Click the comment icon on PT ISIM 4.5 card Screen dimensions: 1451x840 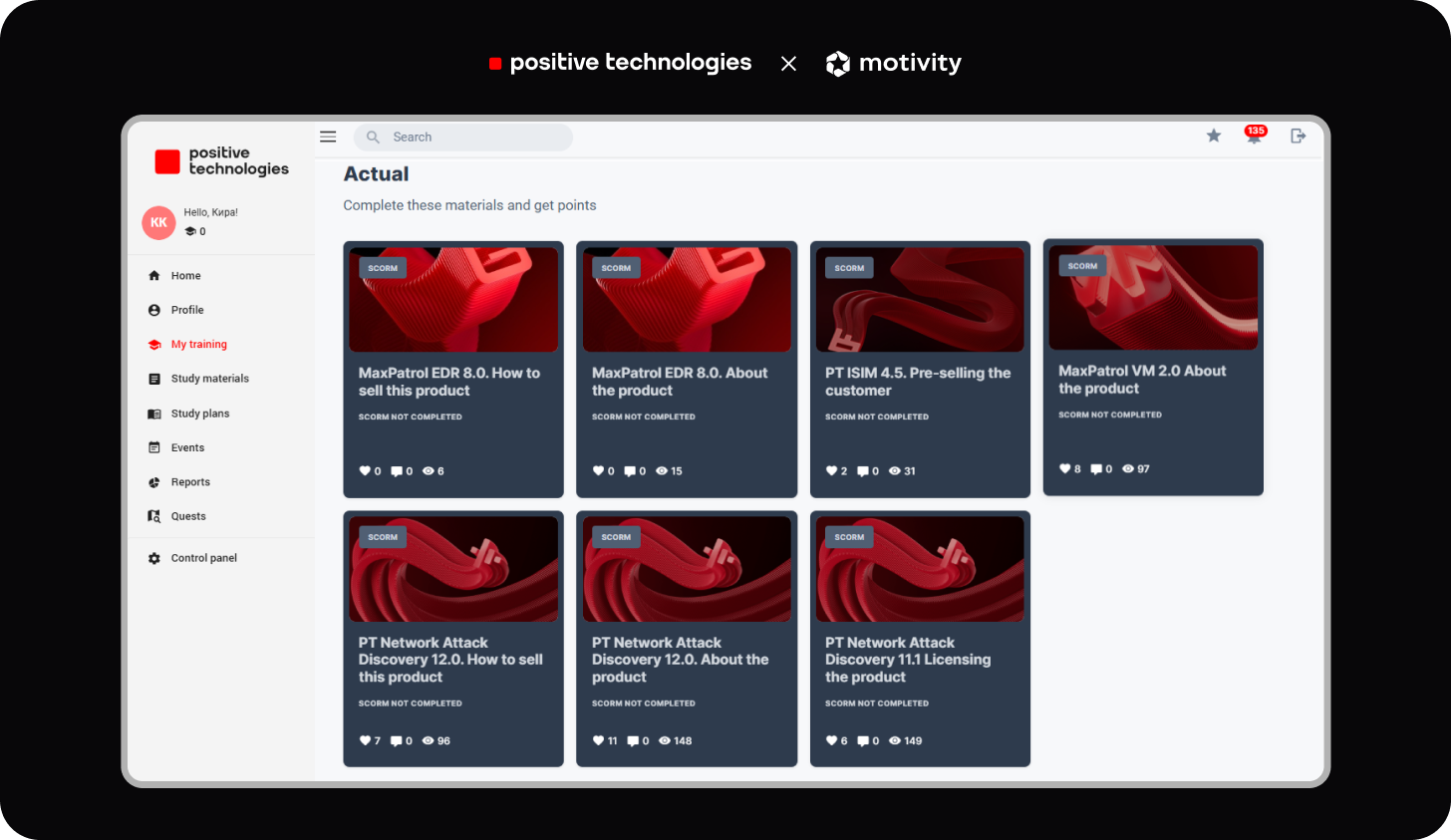pos(862,471)
